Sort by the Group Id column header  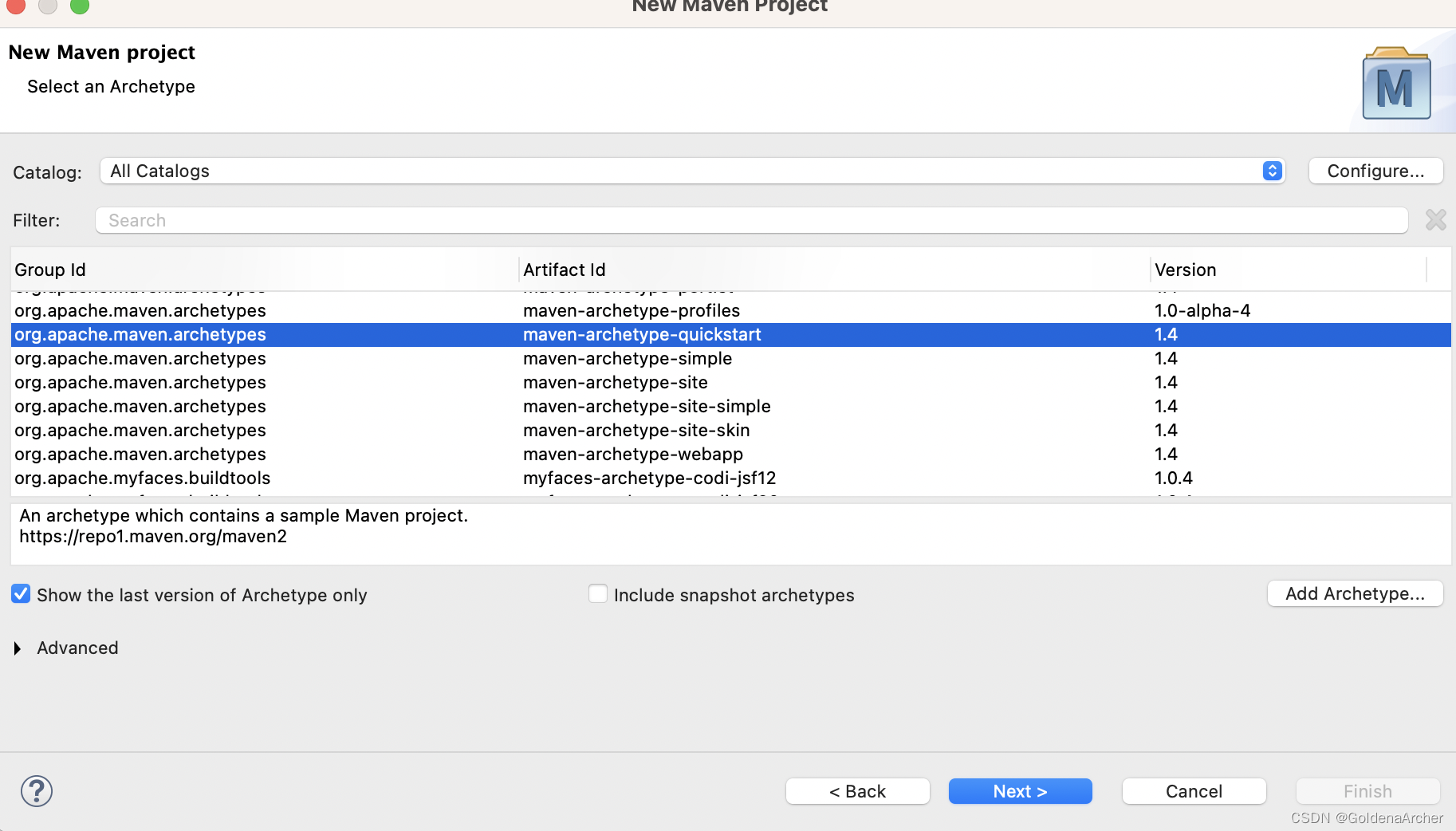[264, 270]
